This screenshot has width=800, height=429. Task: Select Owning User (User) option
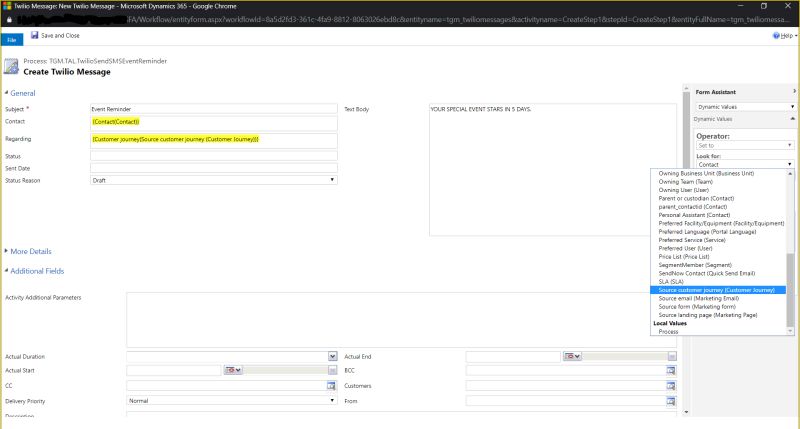click(x=683, y=190)
